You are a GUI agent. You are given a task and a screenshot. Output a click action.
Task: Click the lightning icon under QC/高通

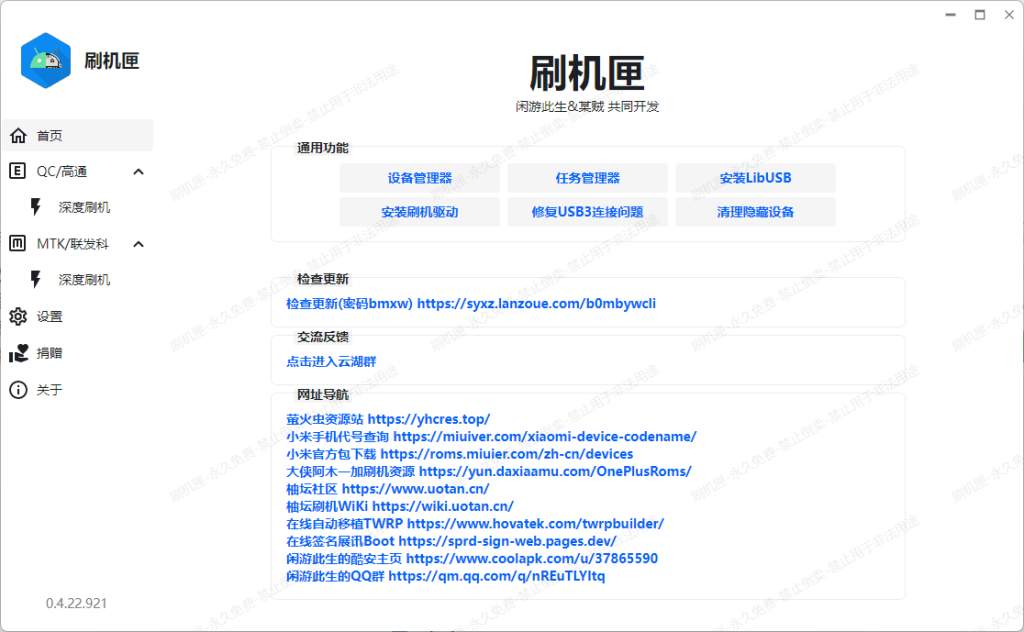[x=37, y=207]
